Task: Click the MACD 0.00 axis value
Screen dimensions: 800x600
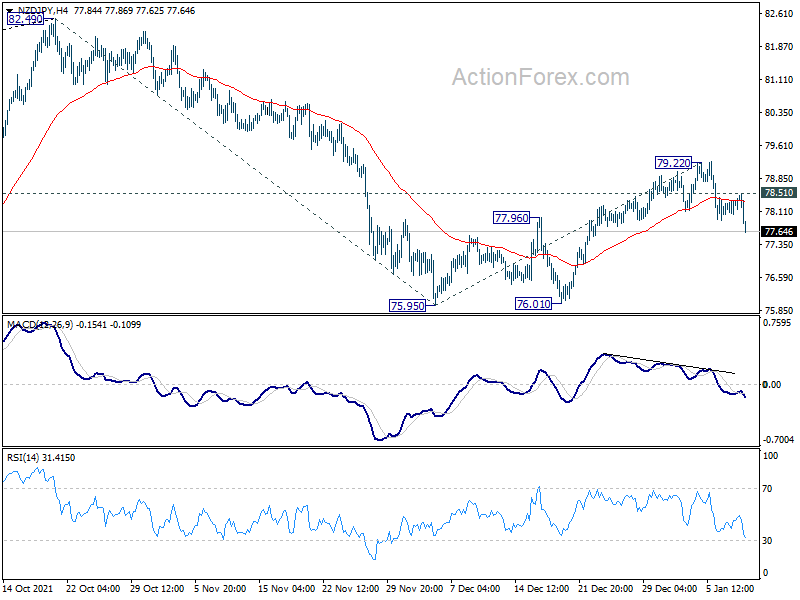Action: [x=771, y=384]
